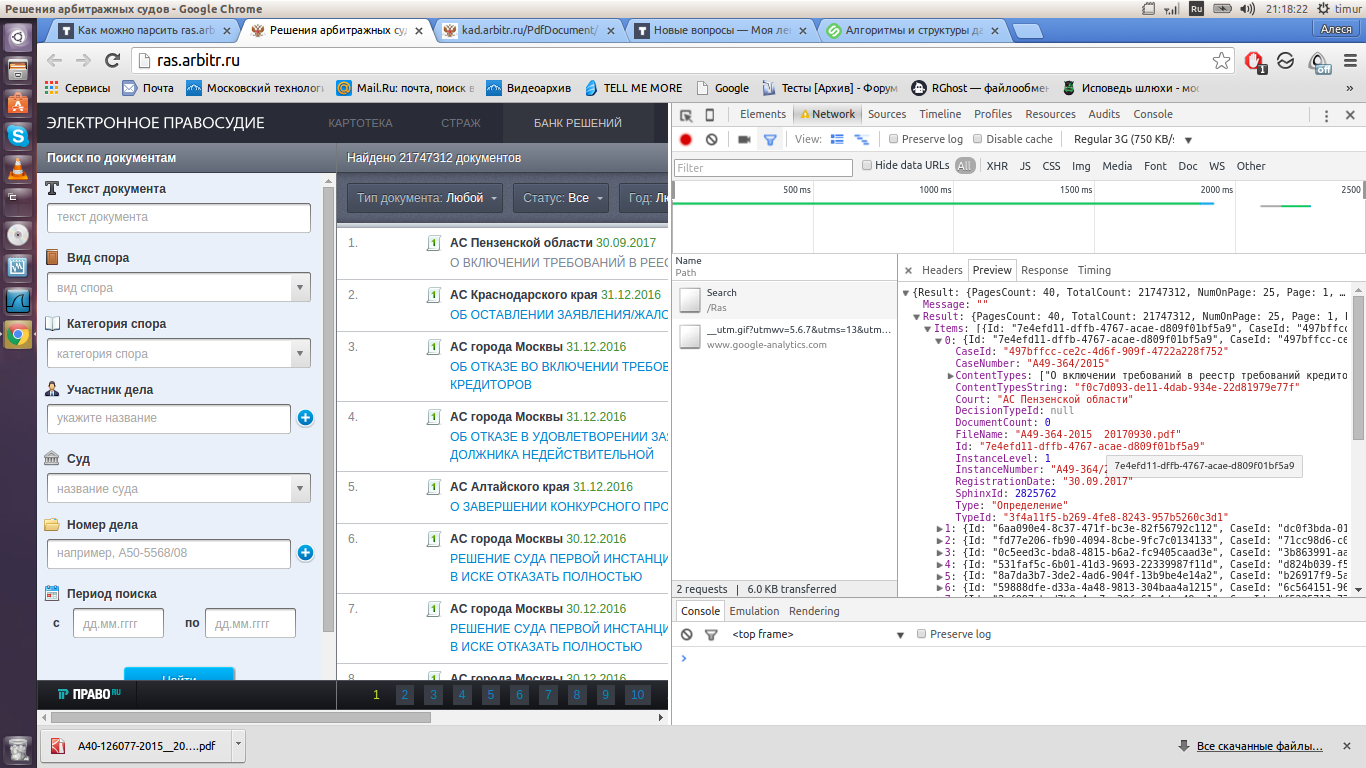Filter requests by XHR type
Screen dimensions: 1366x768
997,166
